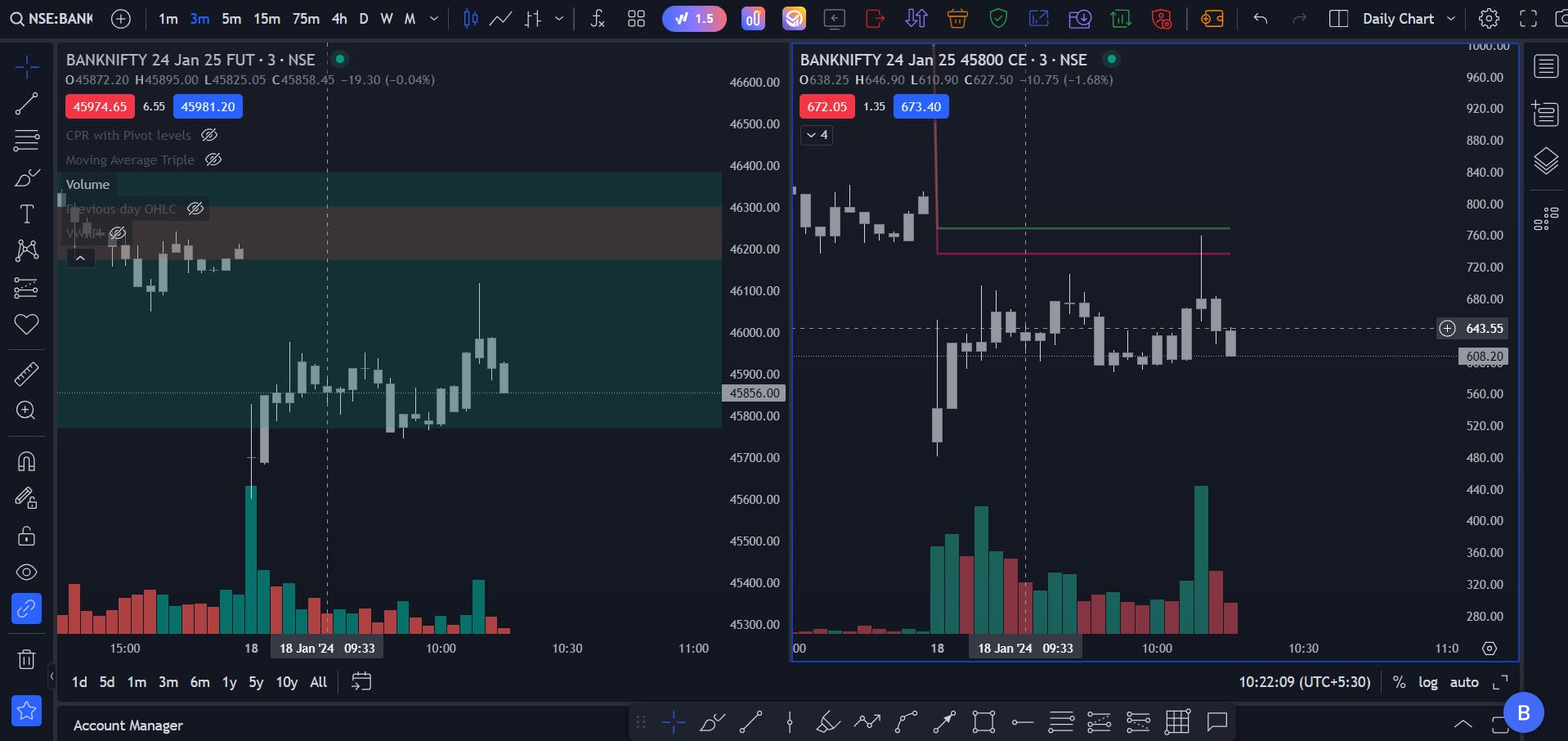Viewport: 1568px width, 741px height.
Task: Select the text tool in left sidebar
Action: (x=26, y=214)
